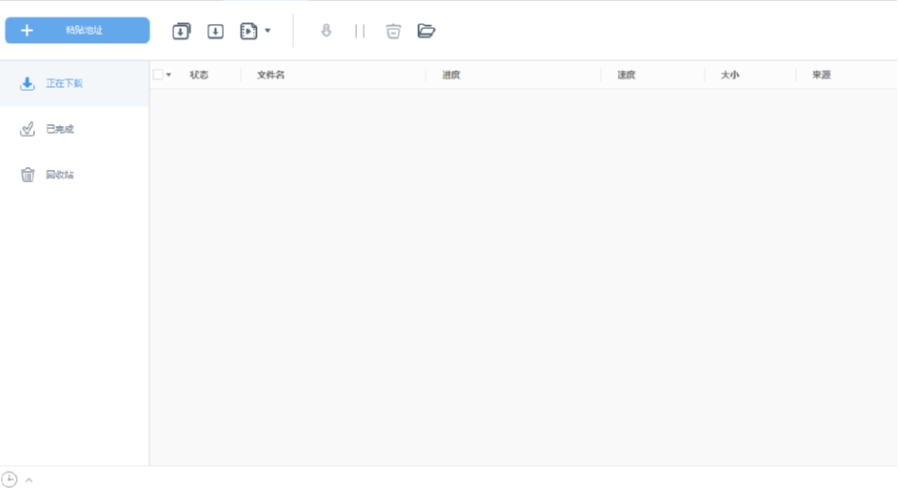Click the Size (大小) column header
This screenshot has height=504, width=900.
pyautogui.click(x=730, y=75)
